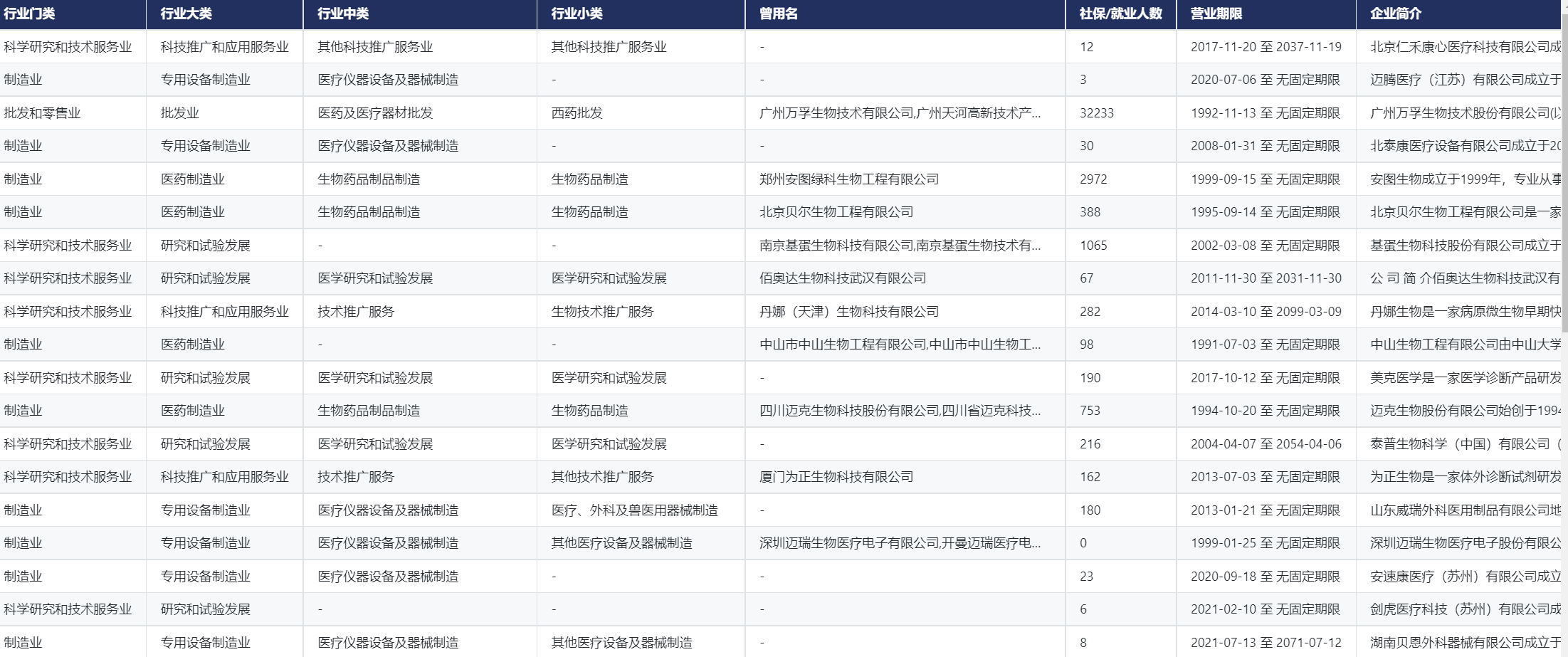Select the 北泰康医疗设备有限公司 company intro
Image resolution: width=1568 pixels, height=657 pixels.
[x=1466, y=146]
